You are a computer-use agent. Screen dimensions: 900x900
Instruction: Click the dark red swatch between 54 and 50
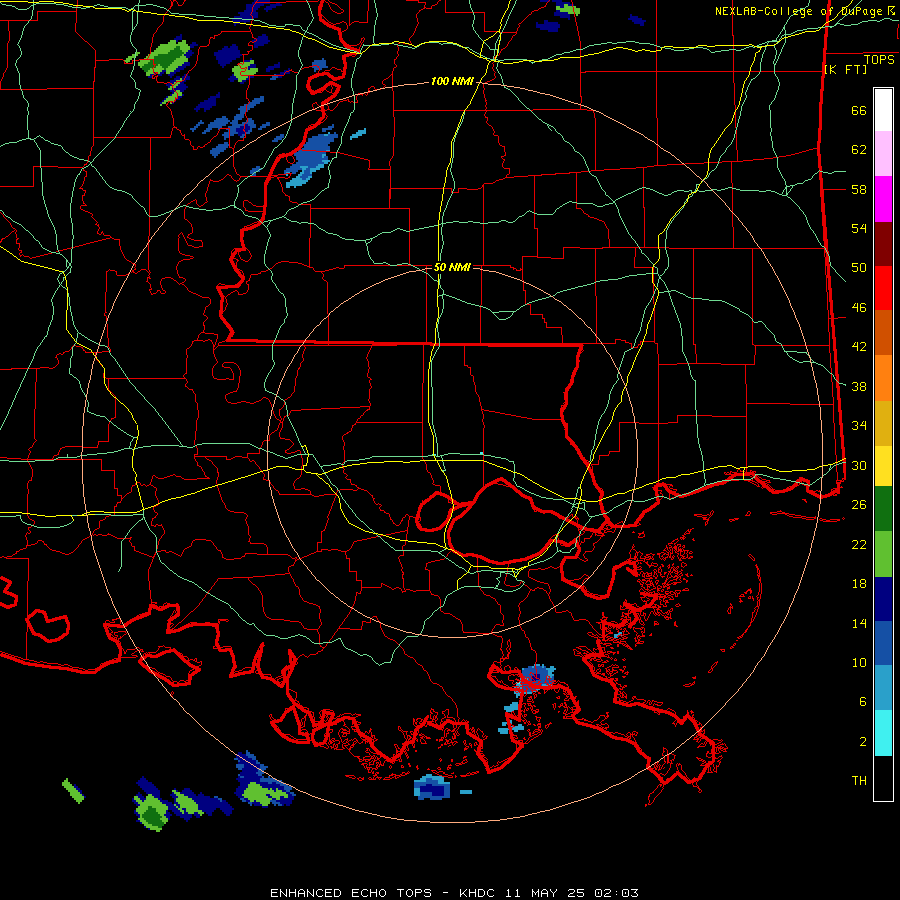tap(883, 245)
